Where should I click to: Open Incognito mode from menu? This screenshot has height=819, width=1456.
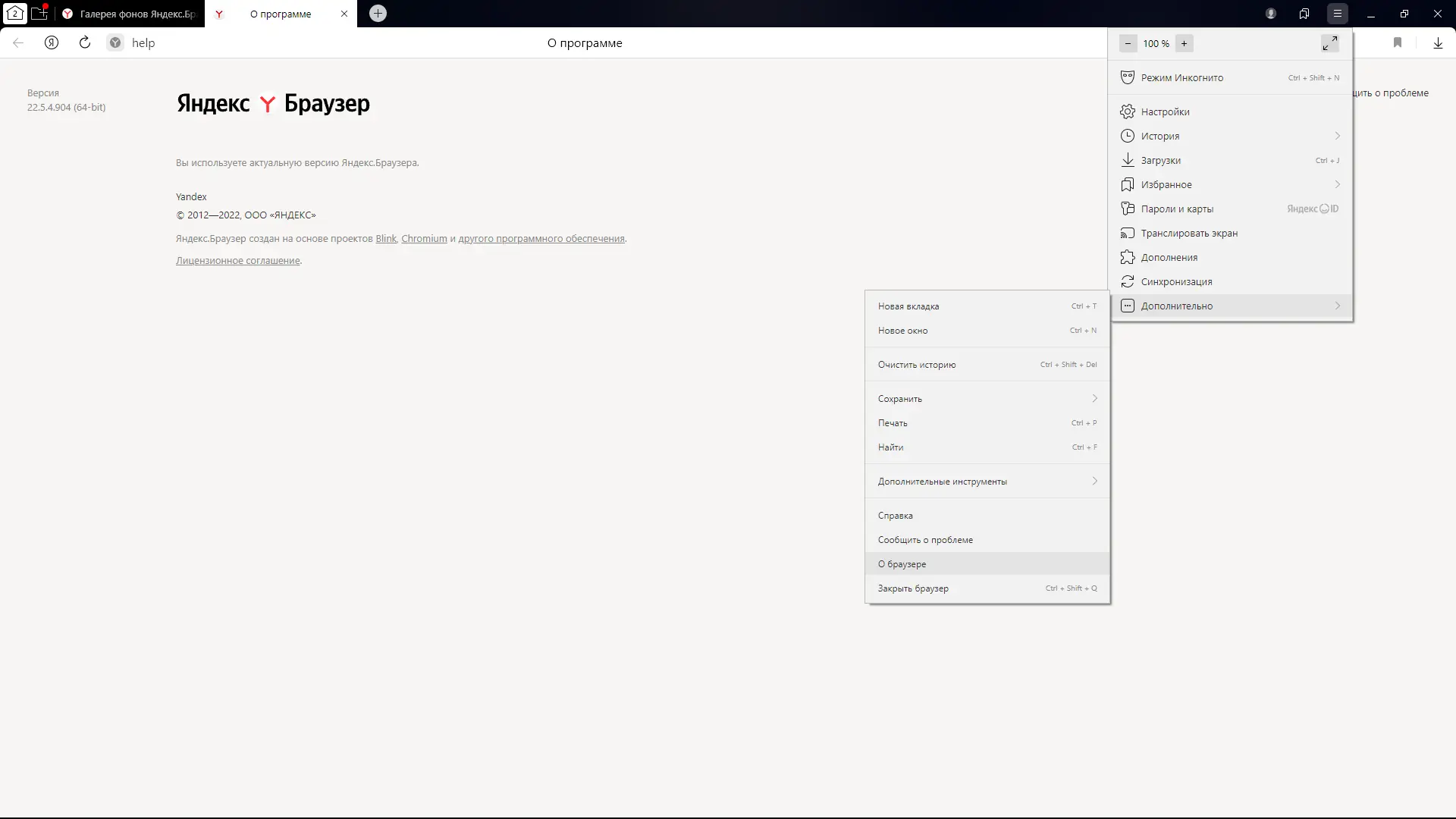tap(1181, 77)
